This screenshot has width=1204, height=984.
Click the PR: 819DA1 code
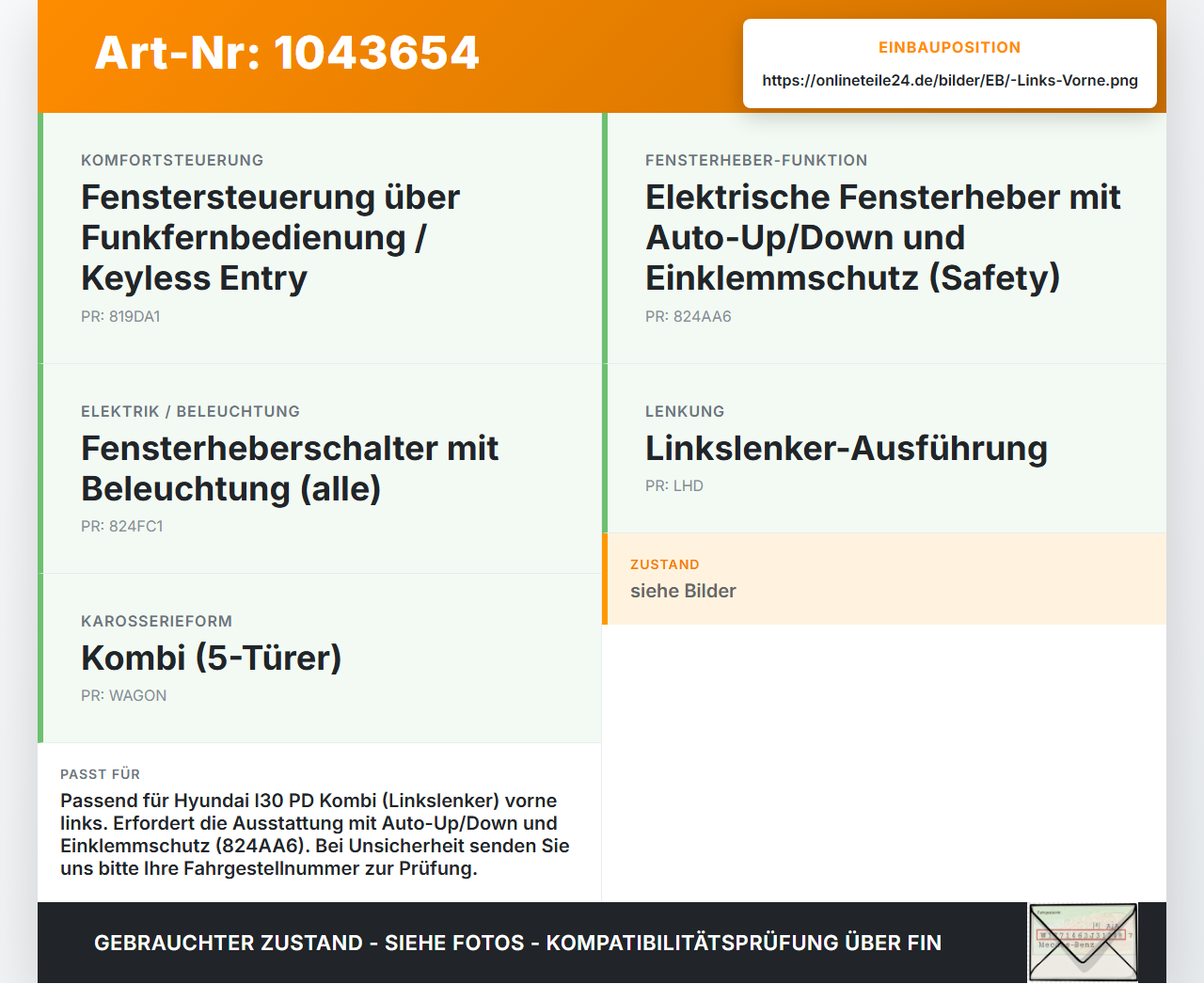120,317
